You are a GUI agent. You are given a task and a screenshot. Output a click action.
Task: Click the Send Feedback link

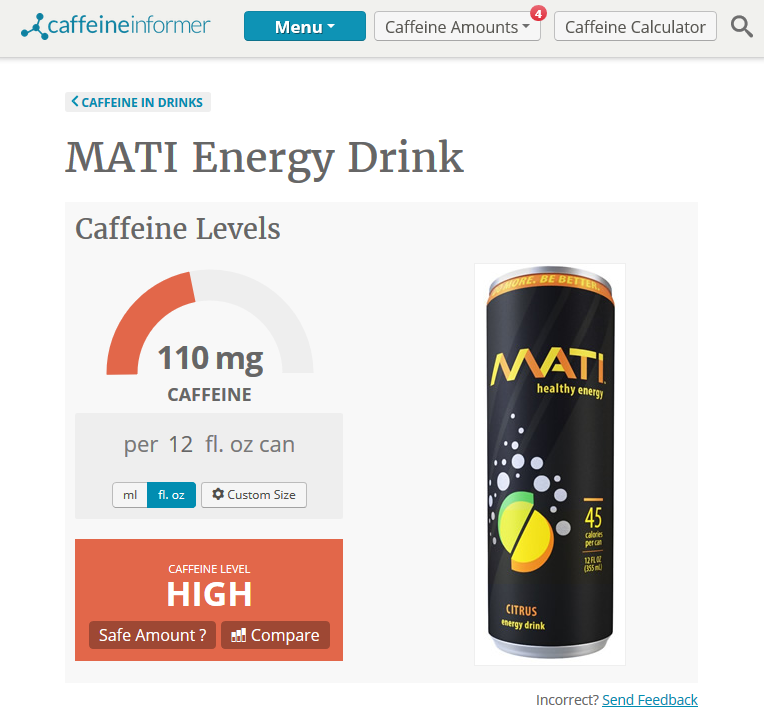pyautogui.click(x=649, y=700)
